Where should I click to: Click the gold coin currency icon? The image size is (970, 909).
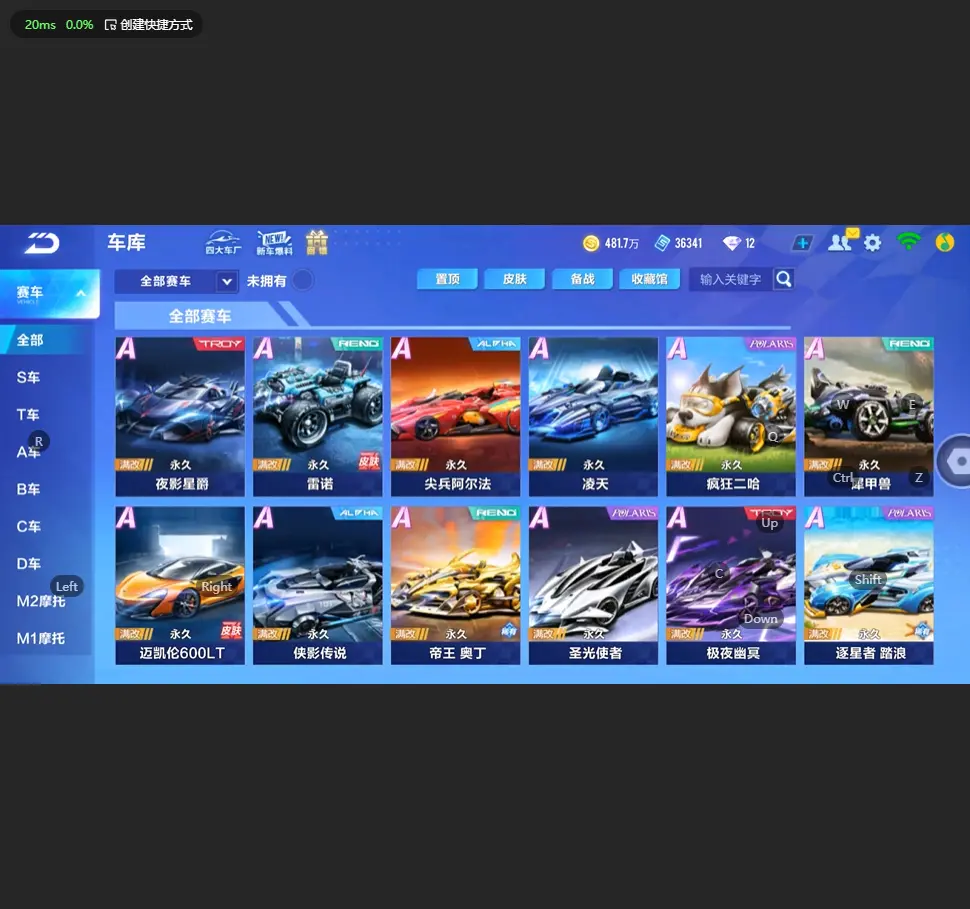coord(591,243)
